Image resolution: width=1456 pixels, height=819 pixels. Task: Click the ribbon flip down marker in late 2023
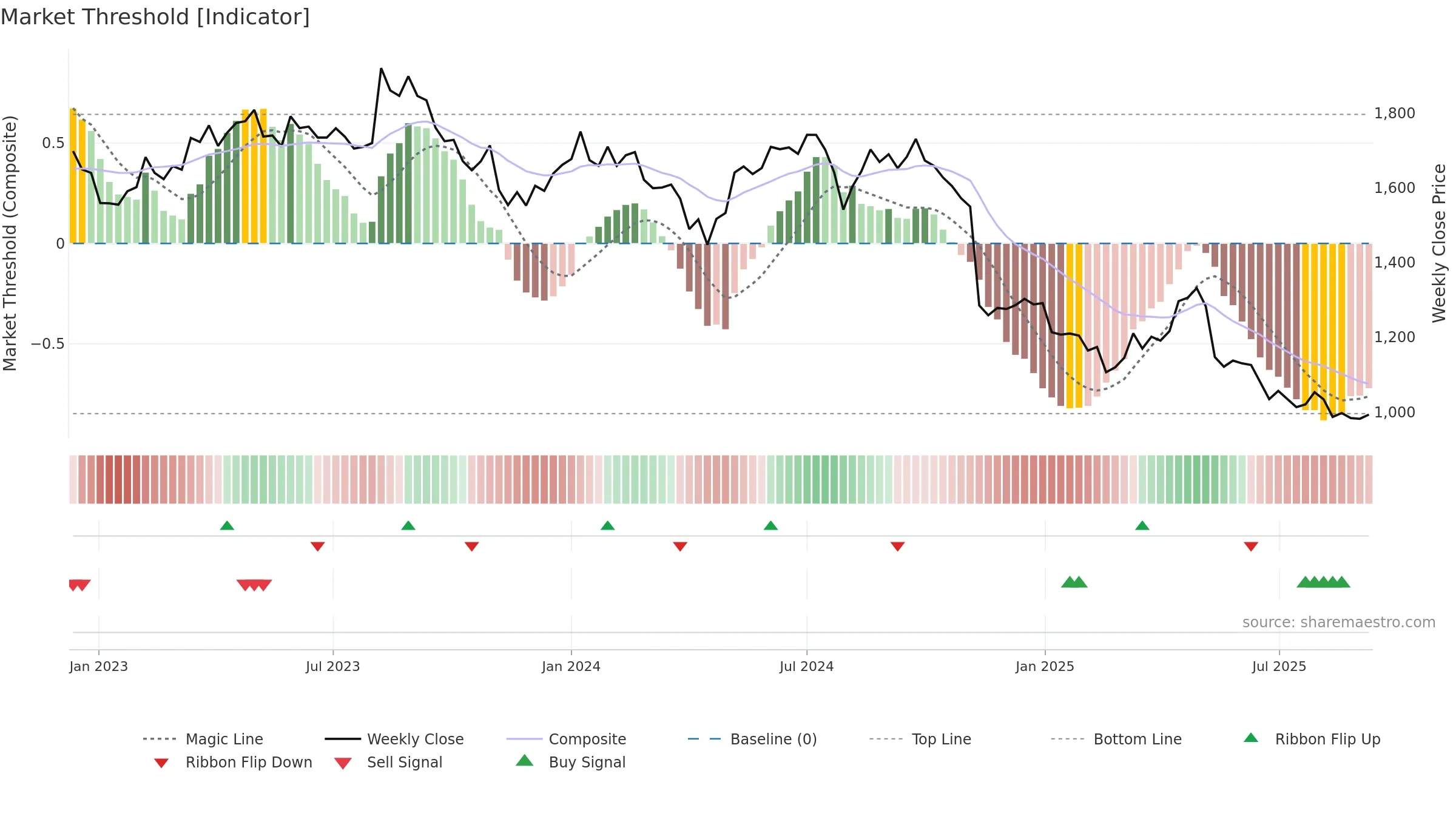[x=471, y=547]
